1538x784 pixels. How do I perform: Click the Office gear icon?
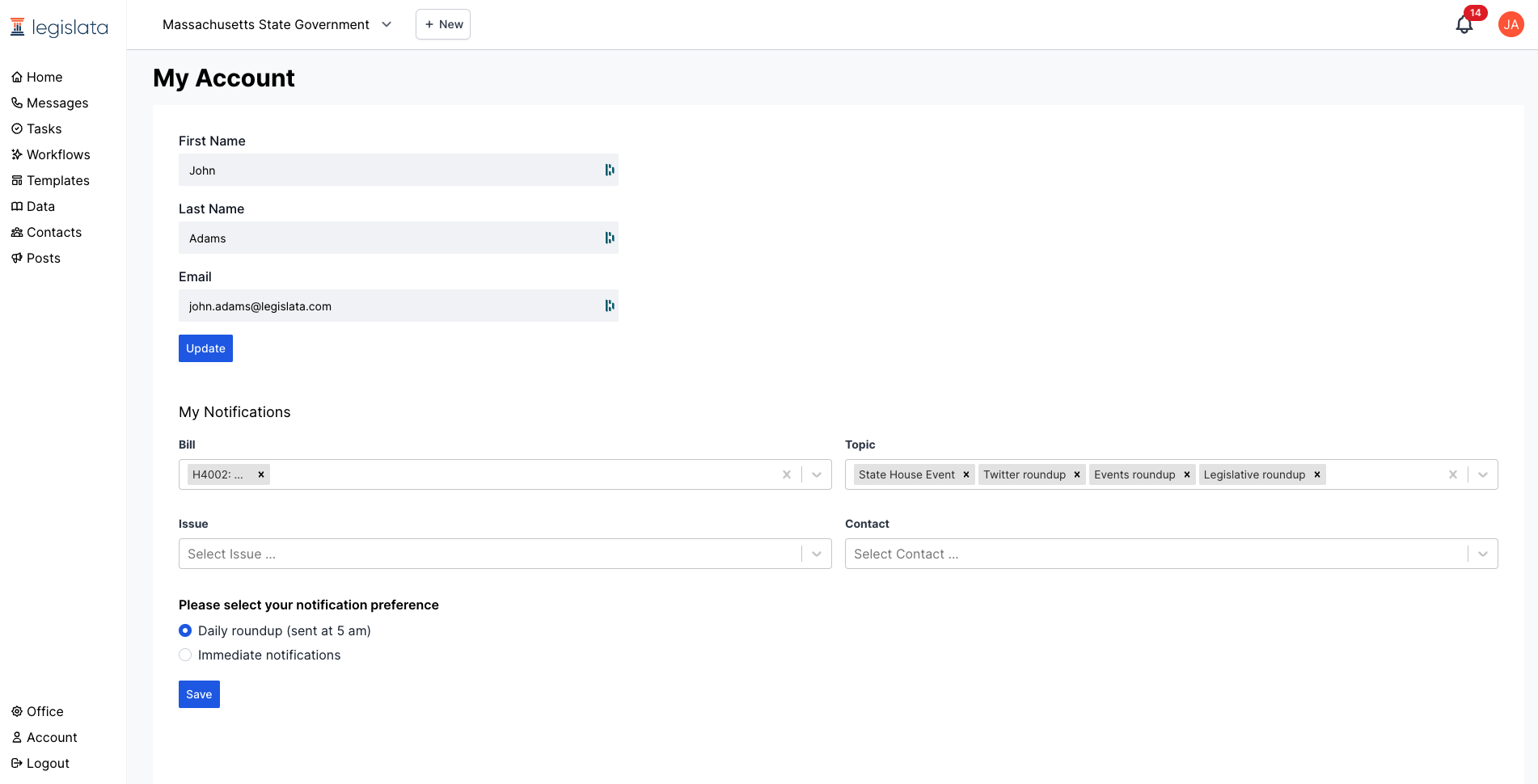[17, 711]
